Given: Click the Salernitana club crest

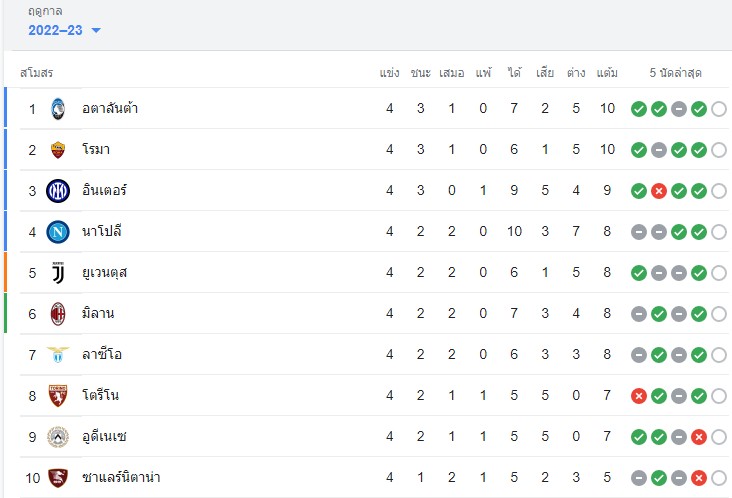Looking at the screenshot, I should tap(58, 478).
